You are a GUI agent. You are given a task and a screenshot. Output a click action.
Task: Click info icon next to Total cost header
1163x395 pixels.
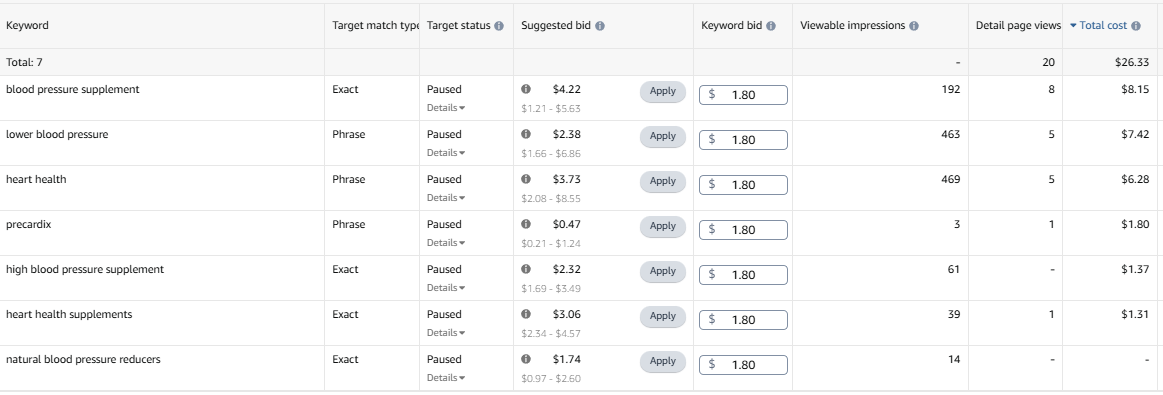tap(1136, 26)
